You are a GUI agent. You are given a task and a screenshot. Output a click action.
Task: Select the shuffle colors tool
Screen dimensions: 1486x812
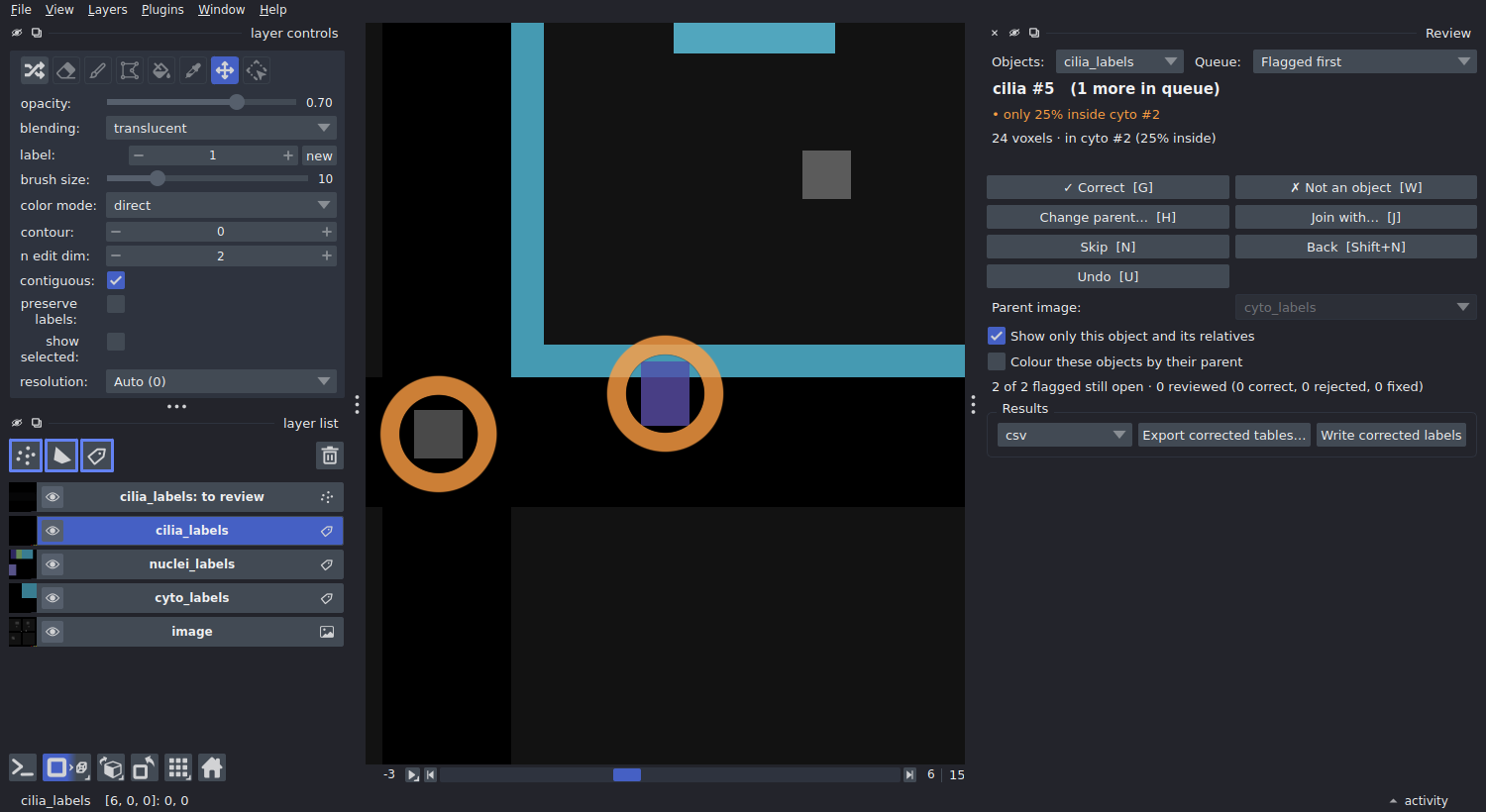tap(35, 70)
